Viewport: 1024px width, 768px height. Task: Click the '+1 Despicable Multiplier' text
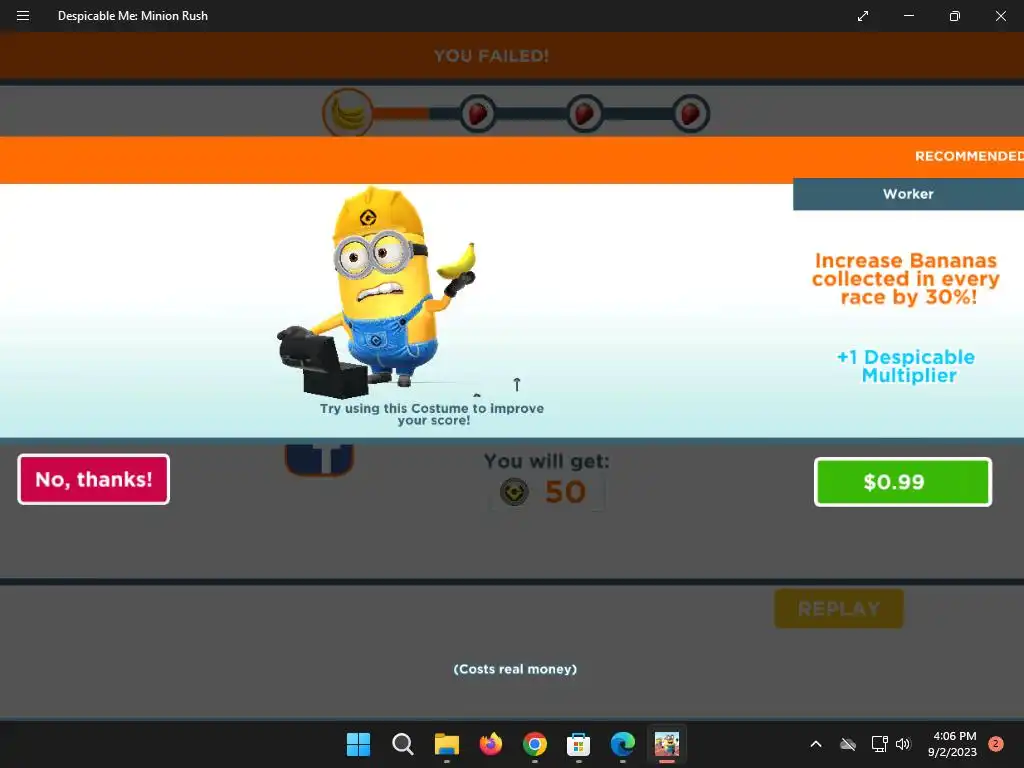click(x=906, y=366)
